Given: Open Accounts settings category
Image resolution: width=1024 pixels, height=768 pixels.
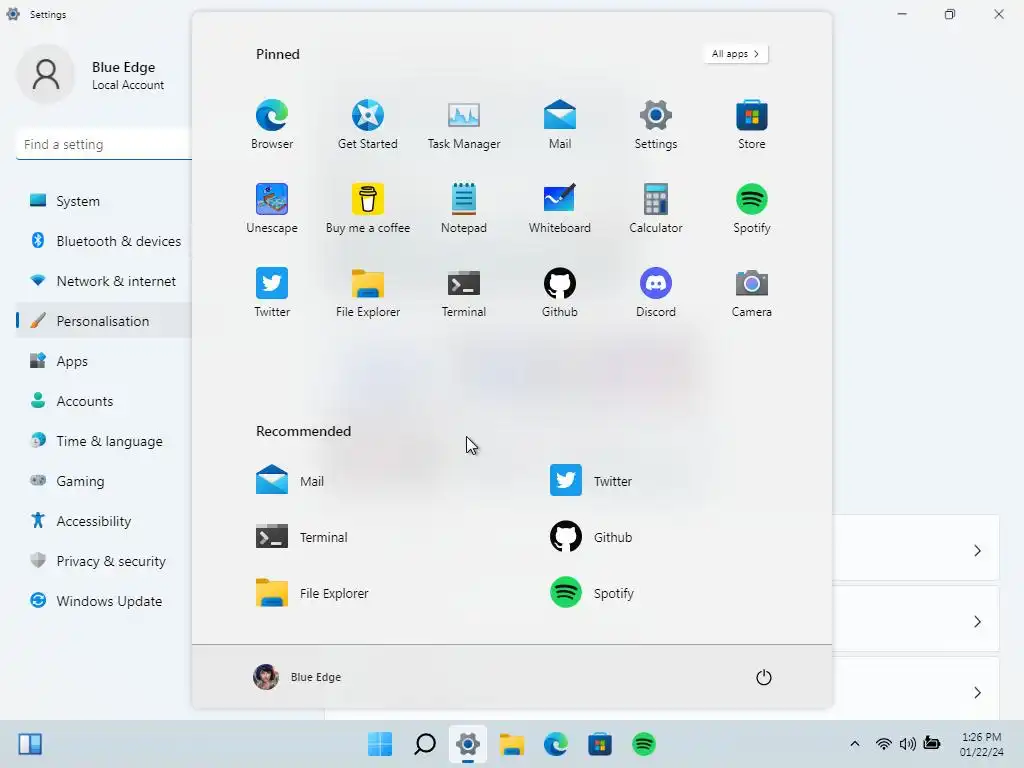Looking at the screenshot, I should 103,400.
